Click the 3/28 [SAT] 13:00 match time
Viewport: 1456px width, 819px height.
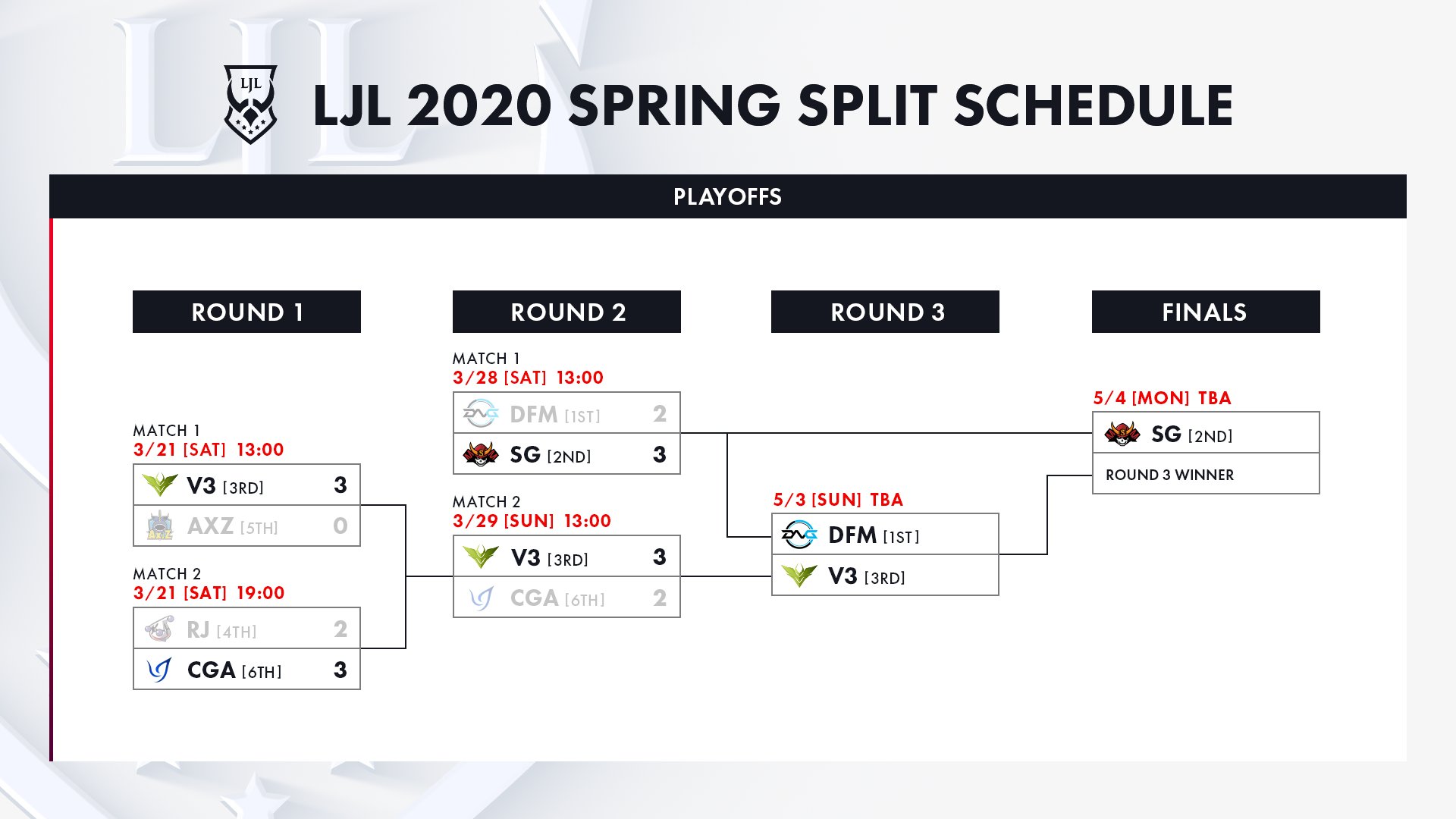[x=528, y=378]
